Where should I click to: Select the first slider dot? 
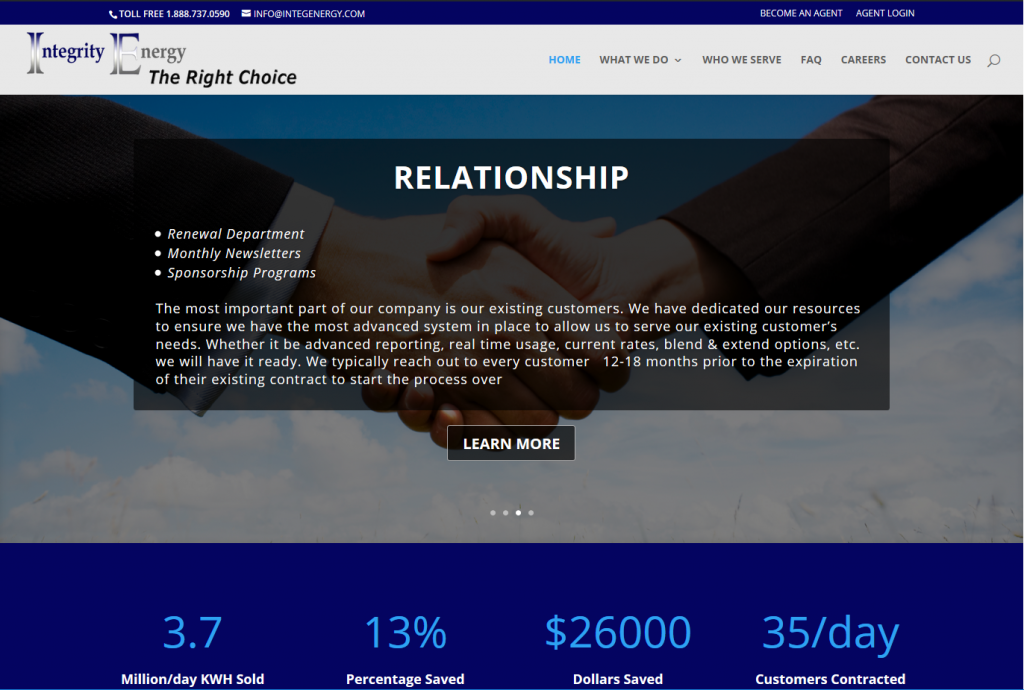click(493, 512)
